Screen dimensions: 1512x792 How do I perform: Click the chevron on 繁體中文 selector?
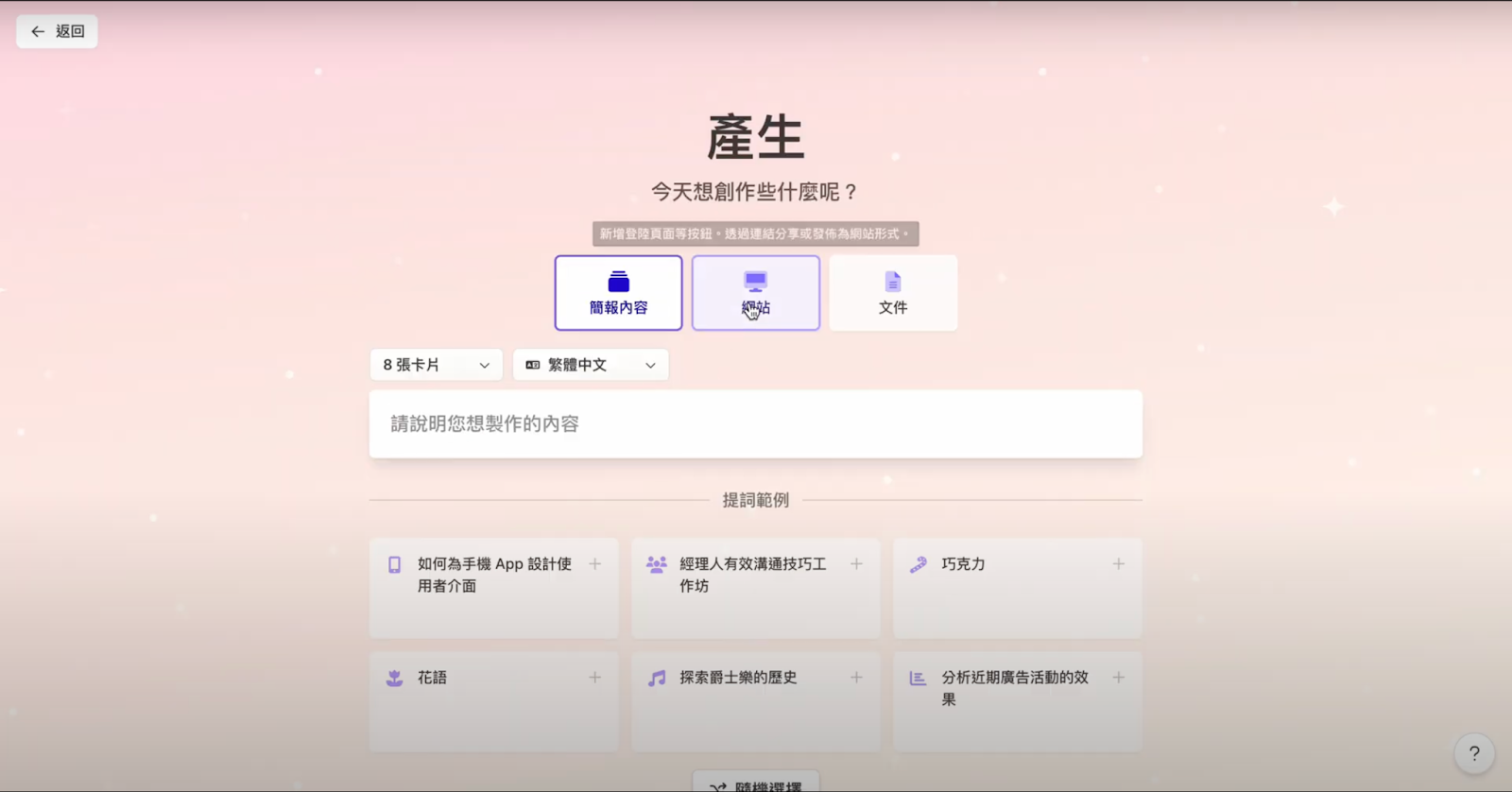click(650, 366)
